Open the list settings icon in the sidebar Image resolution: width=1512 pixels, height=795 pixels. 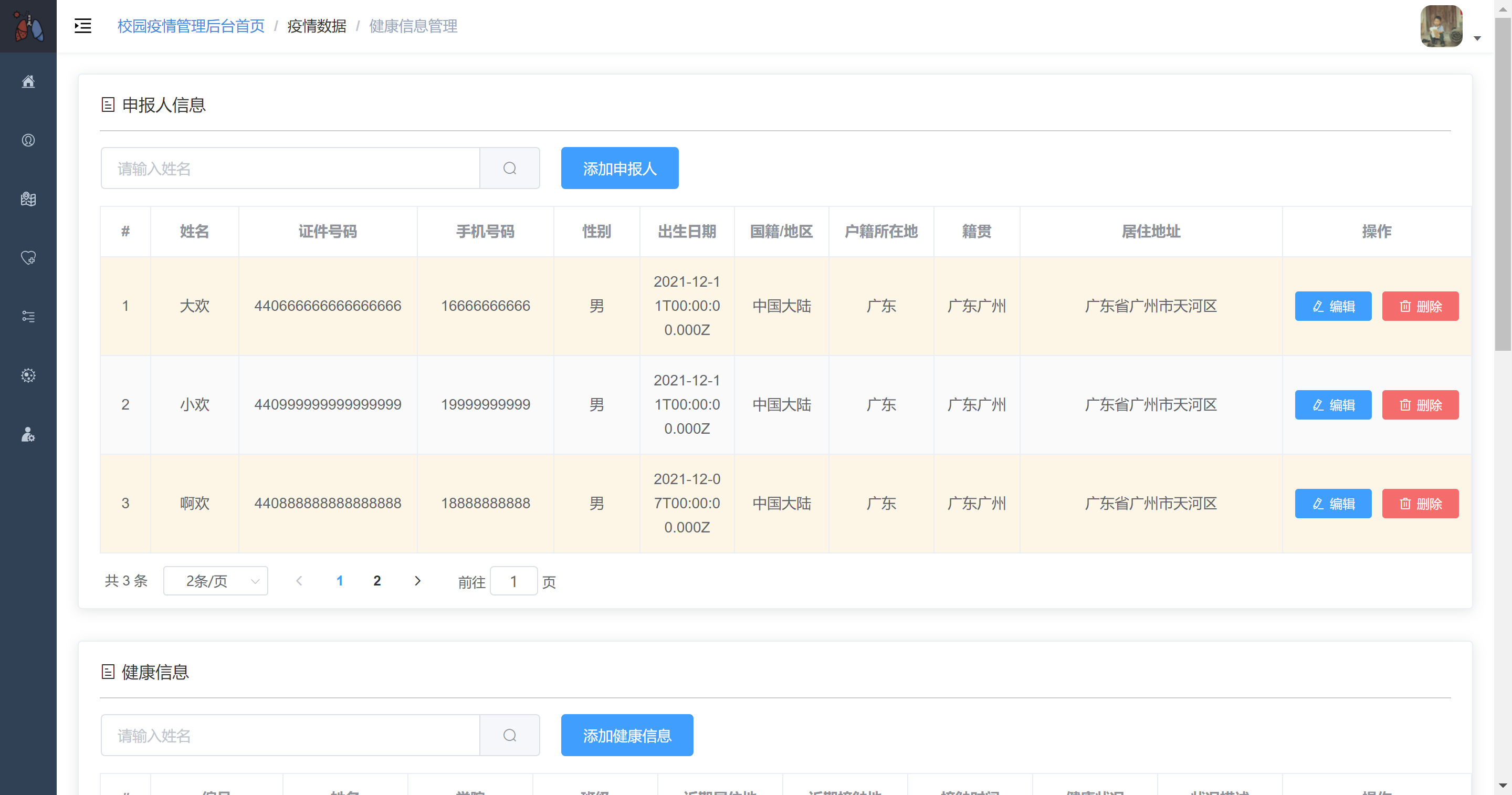click(x=28, y=317)
